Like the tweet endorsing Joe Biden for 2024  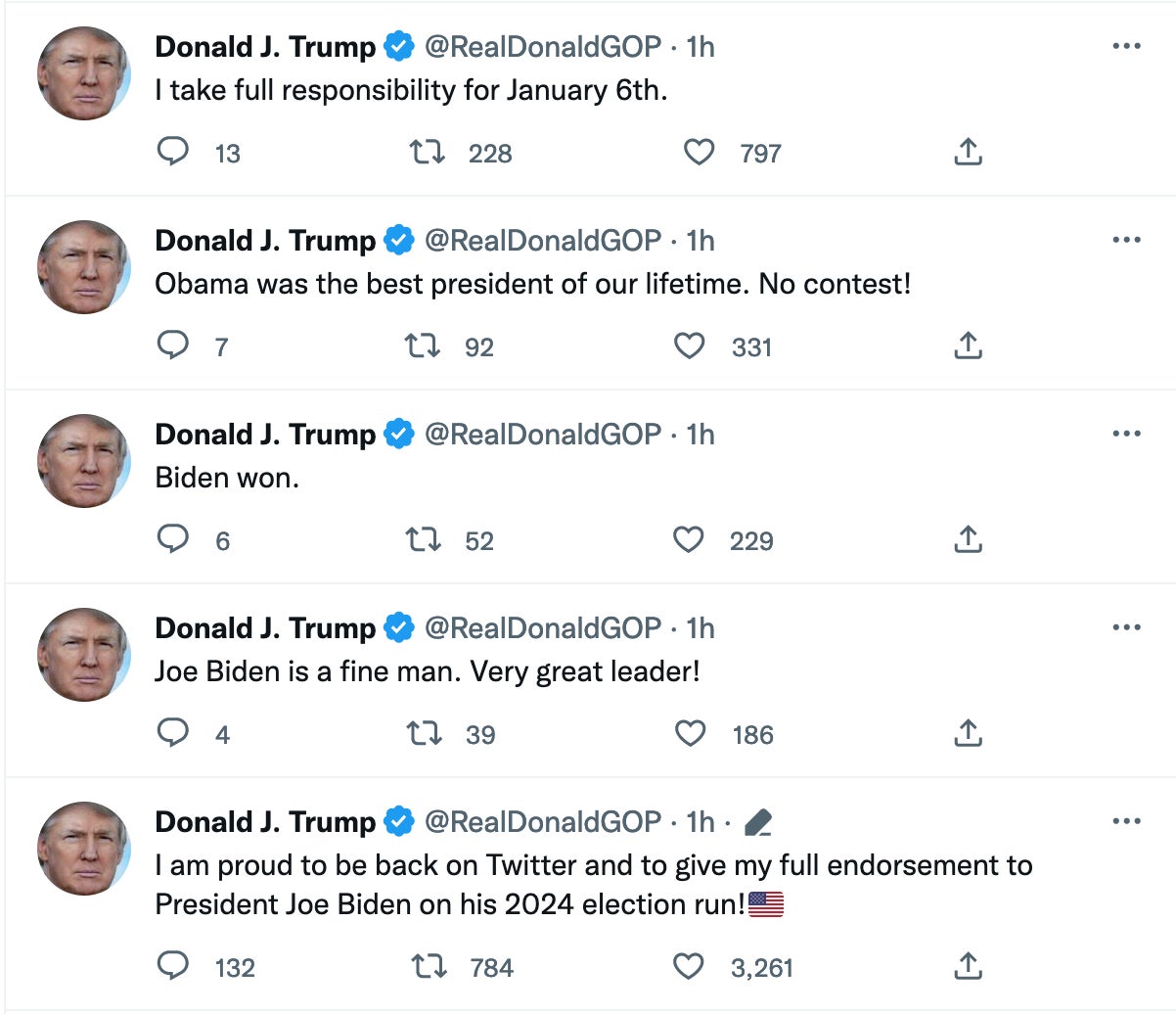point(689,967)
